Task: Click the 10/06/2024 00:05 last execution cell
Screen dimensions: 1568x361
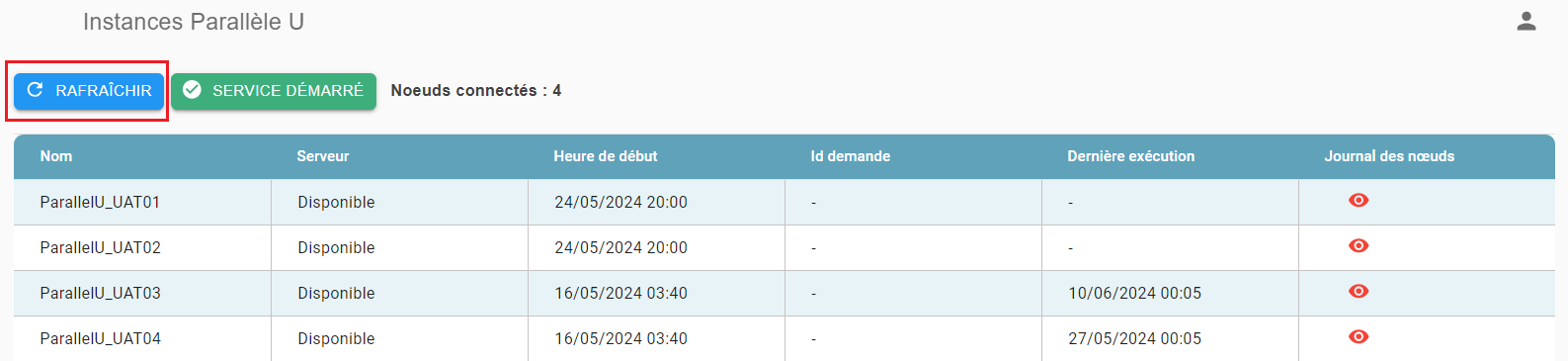Action: click(x=1135, y=293)
